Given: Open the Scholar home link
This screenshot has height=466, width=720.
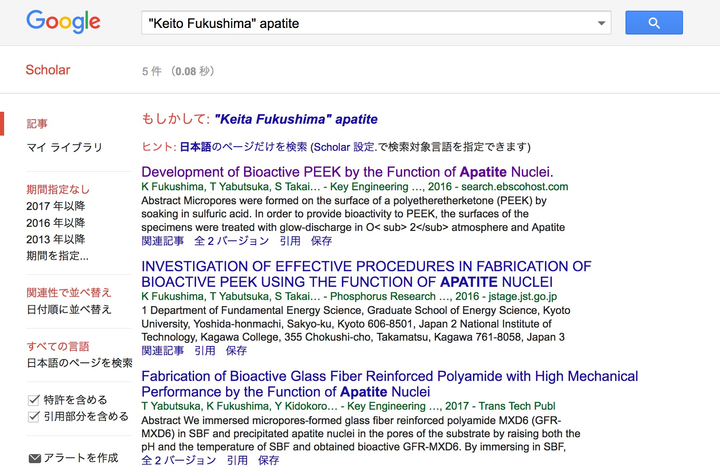Looking at the screenshot, I should click(x=48, y=70).
